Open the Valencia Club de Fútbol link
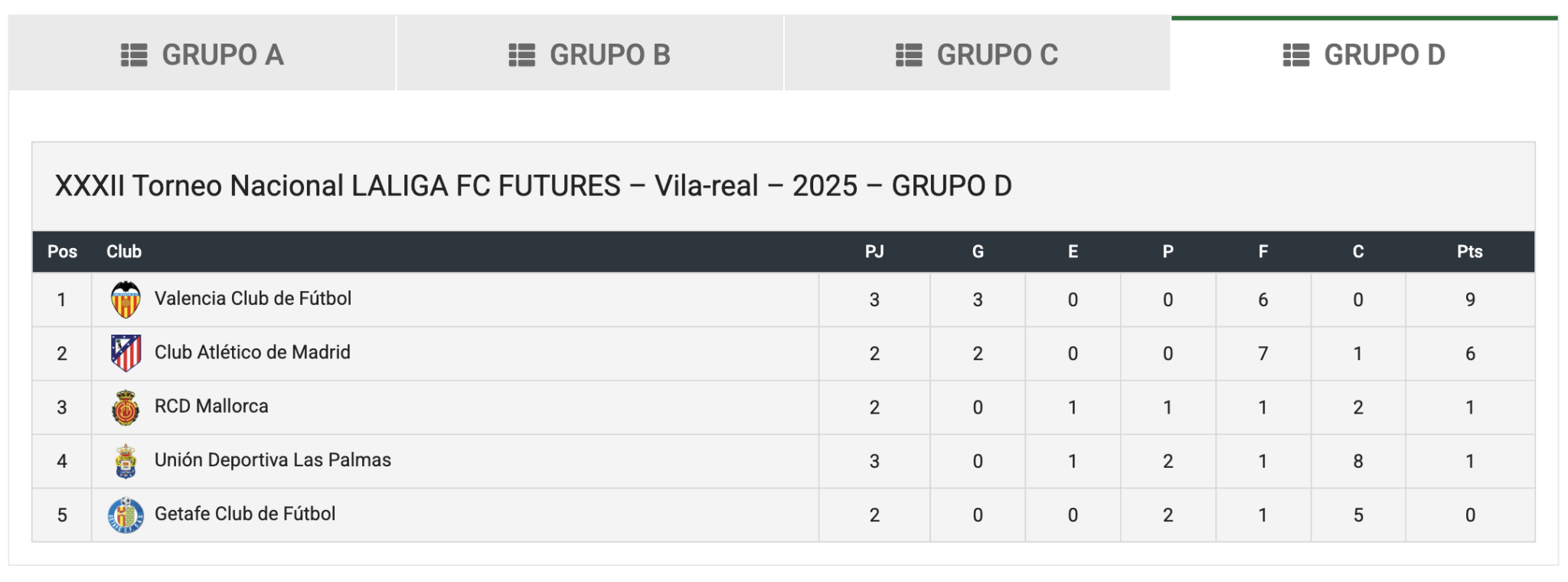This screenshot has height=582, width=1568. pos(253,299)
